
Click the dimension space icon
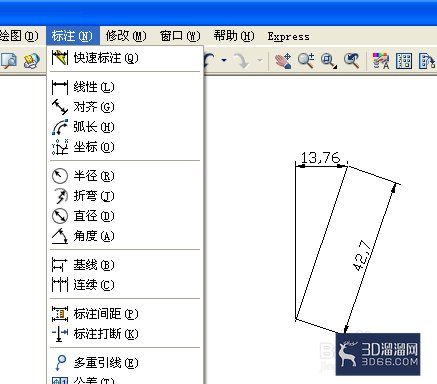(60, 314)
